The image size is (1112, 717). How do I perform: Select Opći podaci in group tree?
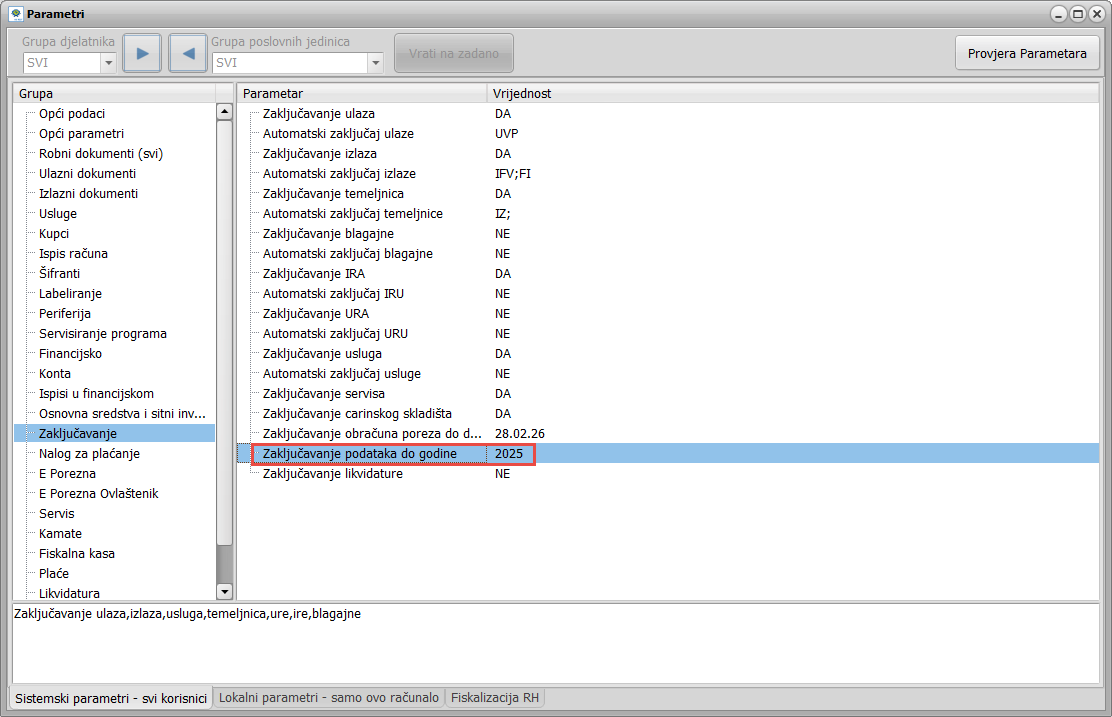coord(72,113)
